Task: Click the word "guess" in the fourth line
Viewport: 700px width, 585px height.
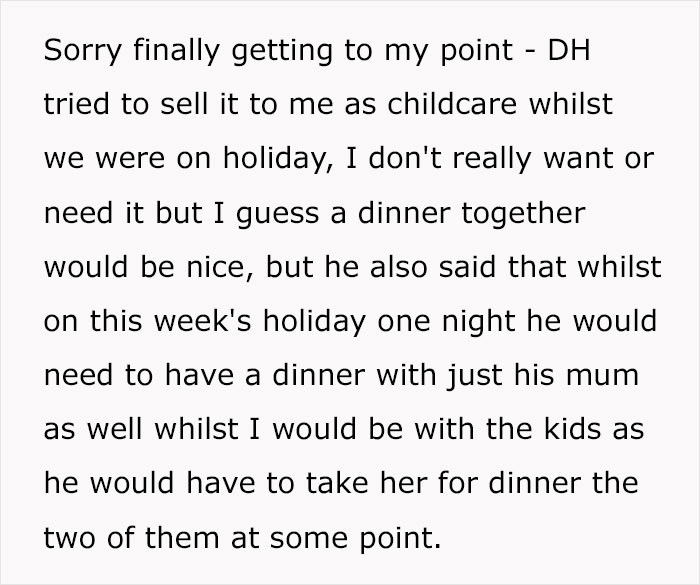Action: click(278, 214)
